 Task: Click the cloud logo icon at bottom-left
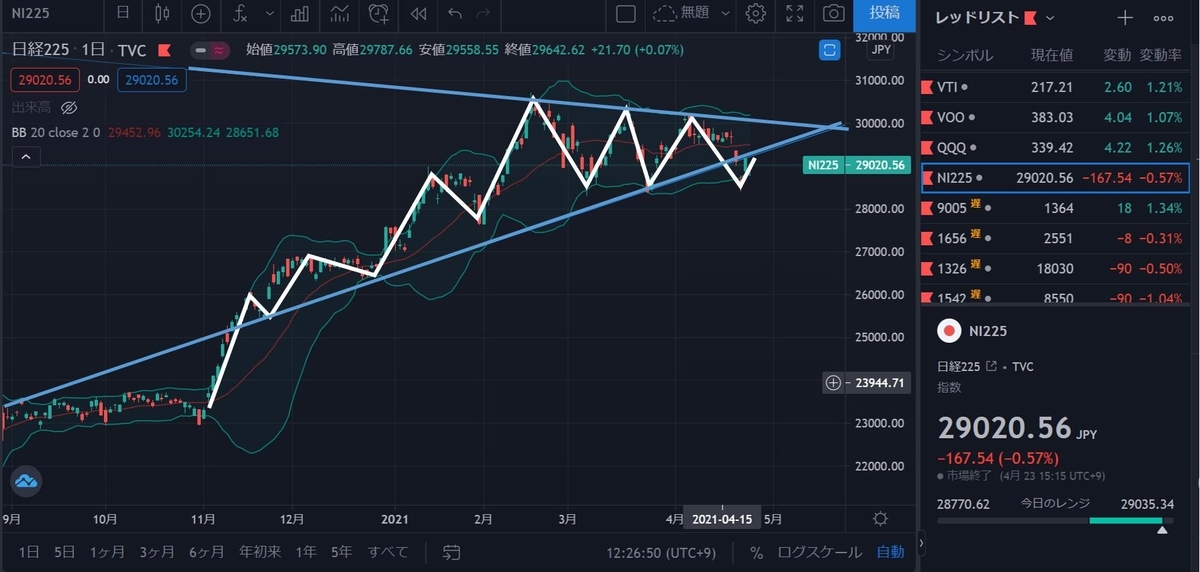click(x=26, y=481)
